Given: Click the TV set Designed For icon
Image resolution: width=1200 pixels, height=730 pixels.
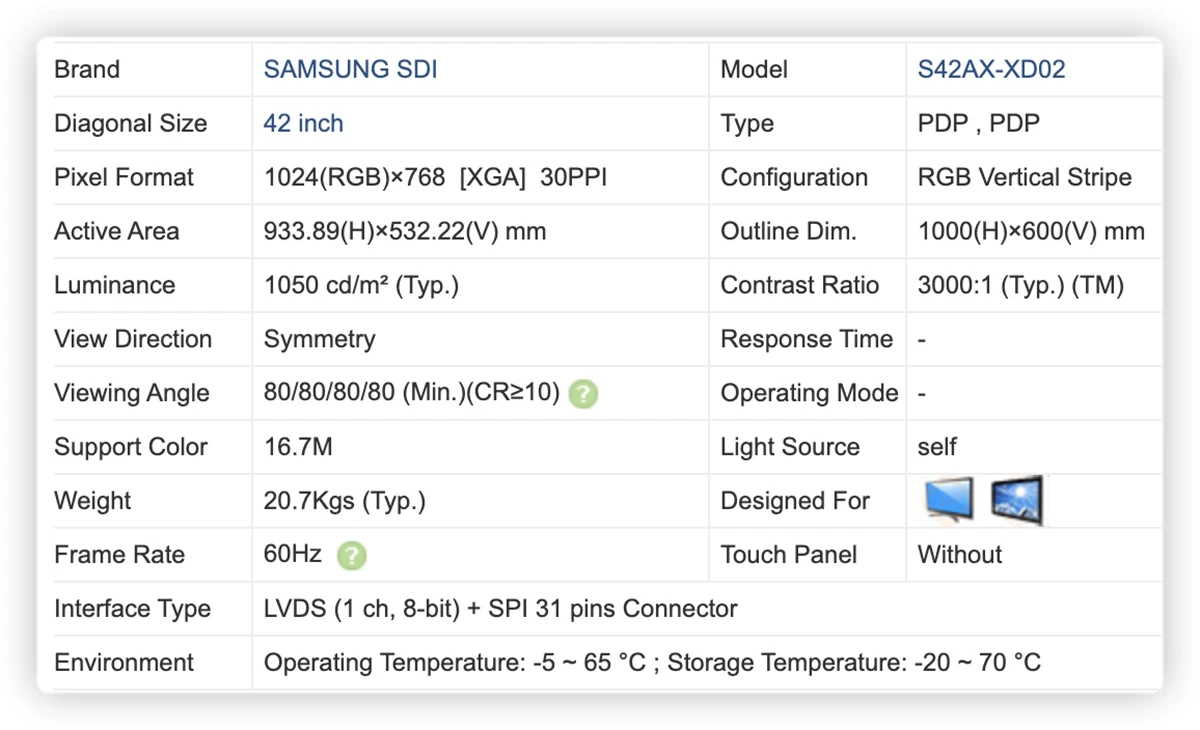Looking at the screenshot, I should tap(1018, 500).
